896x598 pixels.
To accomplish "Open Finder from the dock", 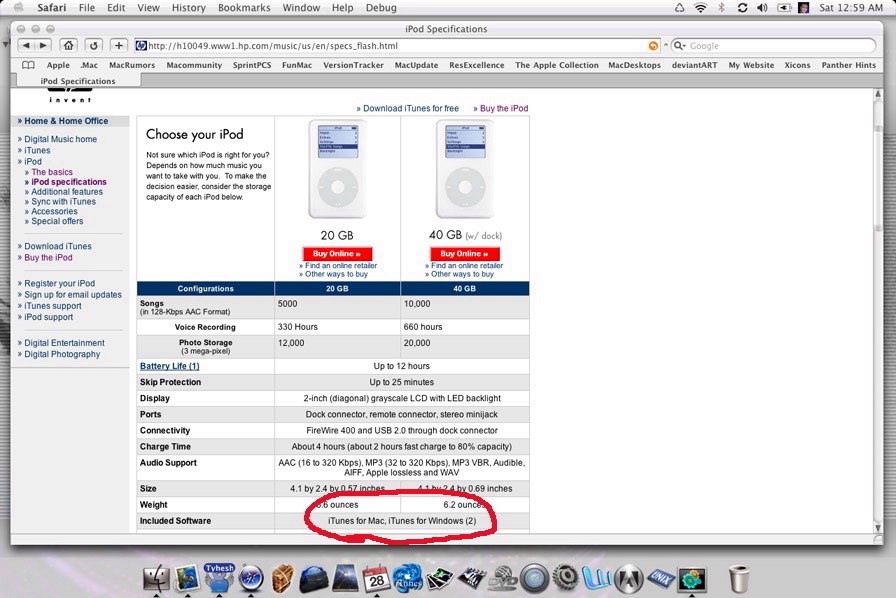I will [x=156, y=579].
